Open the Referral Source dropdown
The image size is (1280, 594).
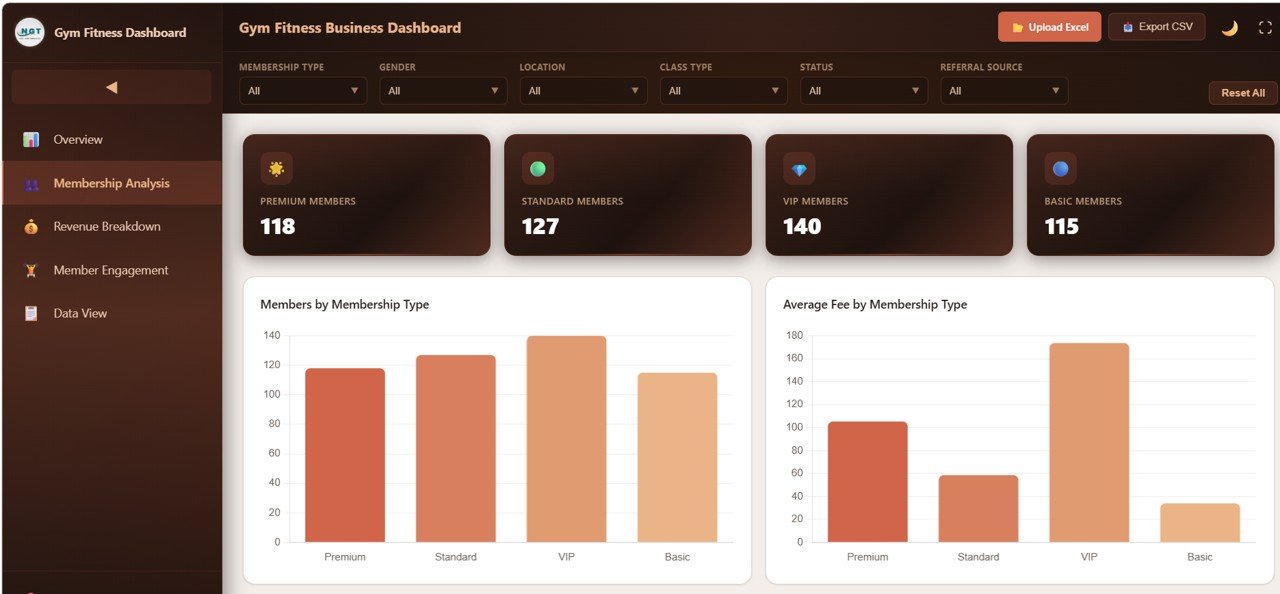[x=1003, y=90]
